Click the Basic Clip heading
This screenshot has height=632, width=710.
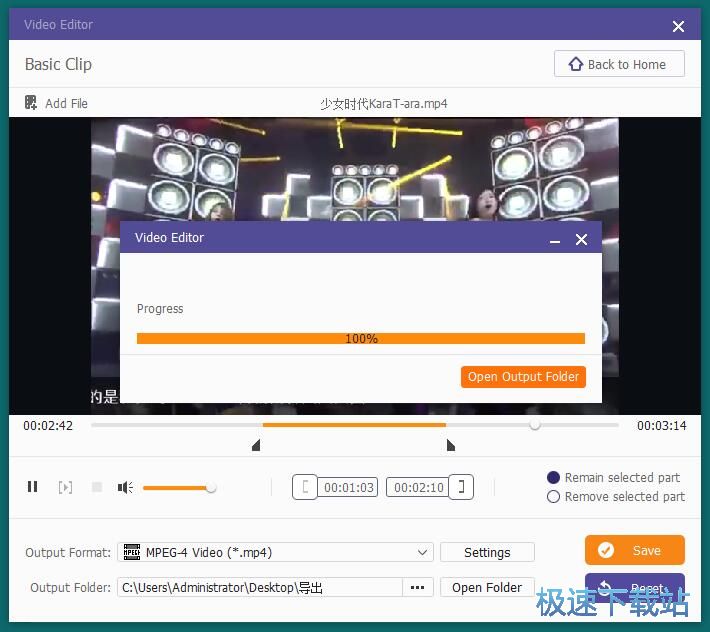[x=58, y=64]
